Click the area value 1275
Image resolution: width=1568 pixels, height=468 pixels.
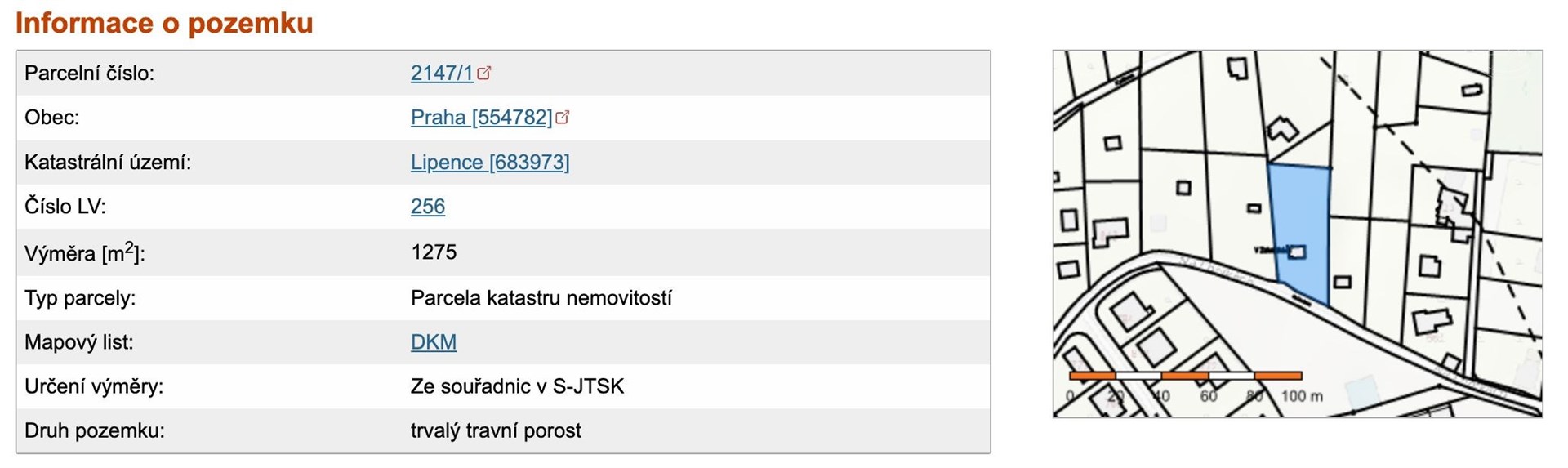[434, 252]
